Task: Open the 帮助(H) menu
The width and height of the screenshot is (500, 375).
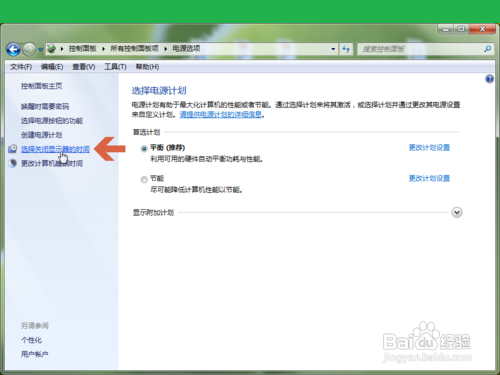Action: [x=147, y=67]
